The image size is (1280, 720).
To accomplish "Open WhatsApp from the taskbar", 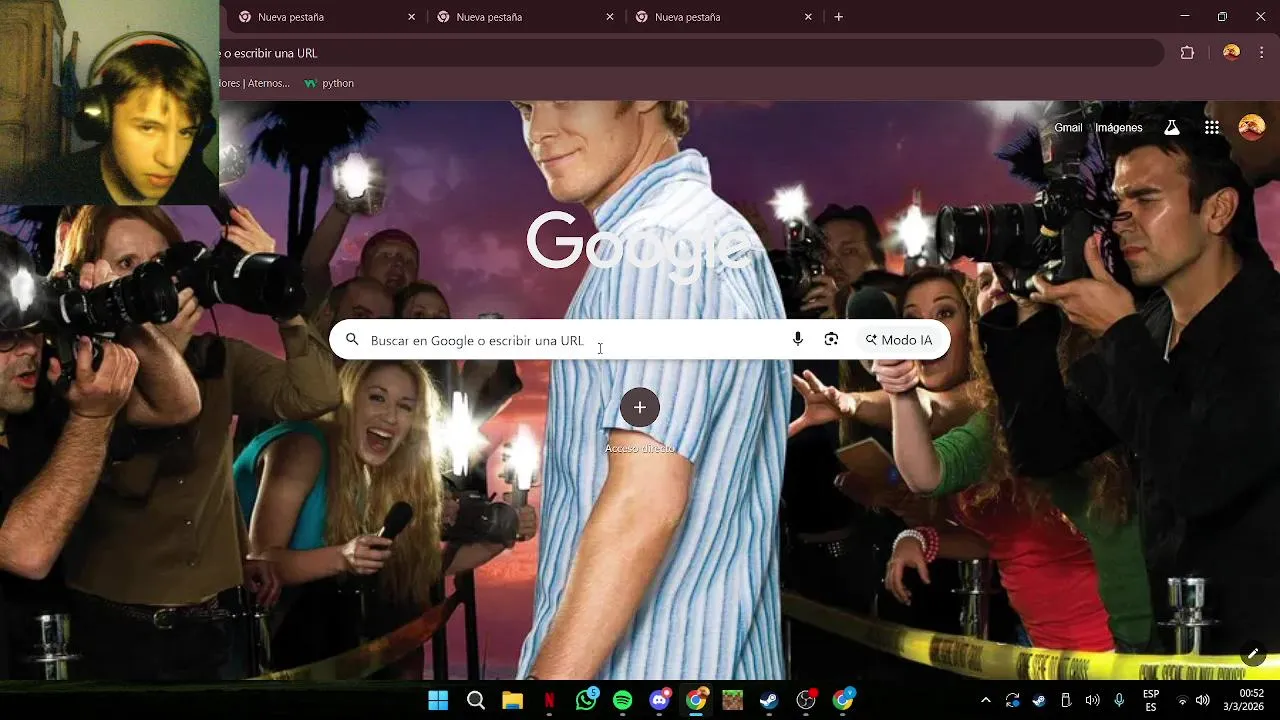I will (x=586, y=700).
